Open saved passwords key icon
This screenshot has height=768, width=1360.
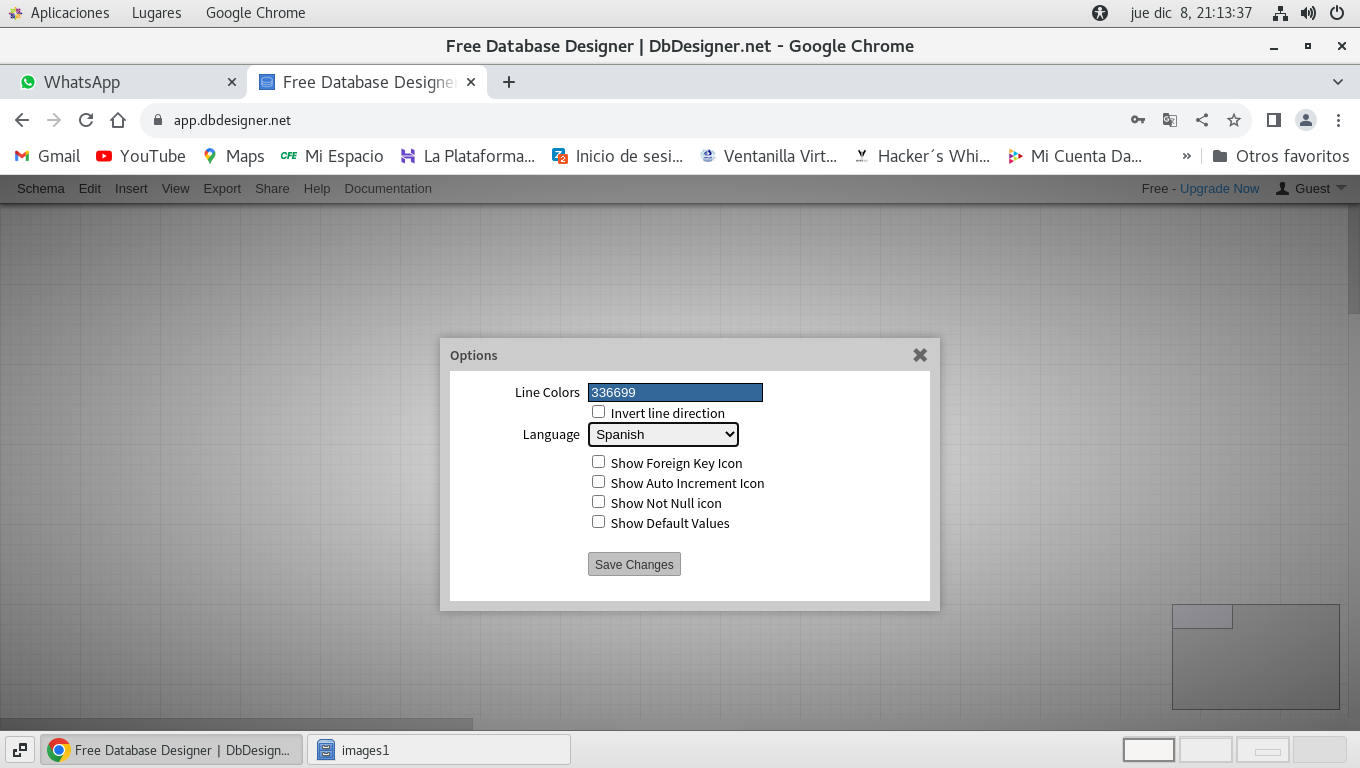point(1138,120)
